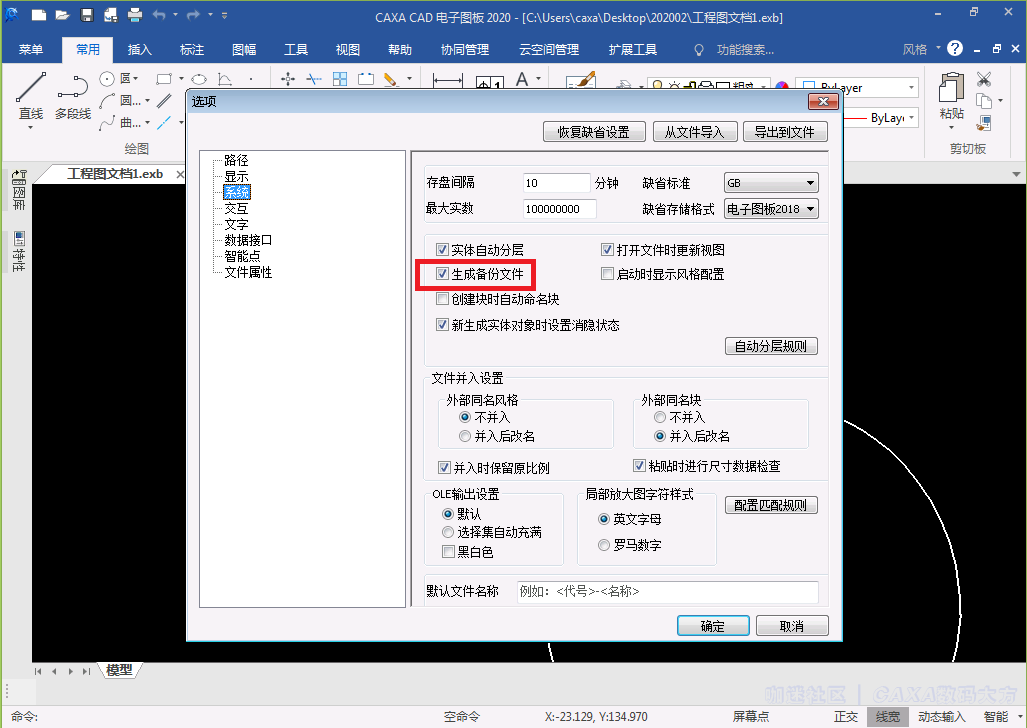
Task: Select 并入后改名 under 外部同名风格
Action: (465, 436)
